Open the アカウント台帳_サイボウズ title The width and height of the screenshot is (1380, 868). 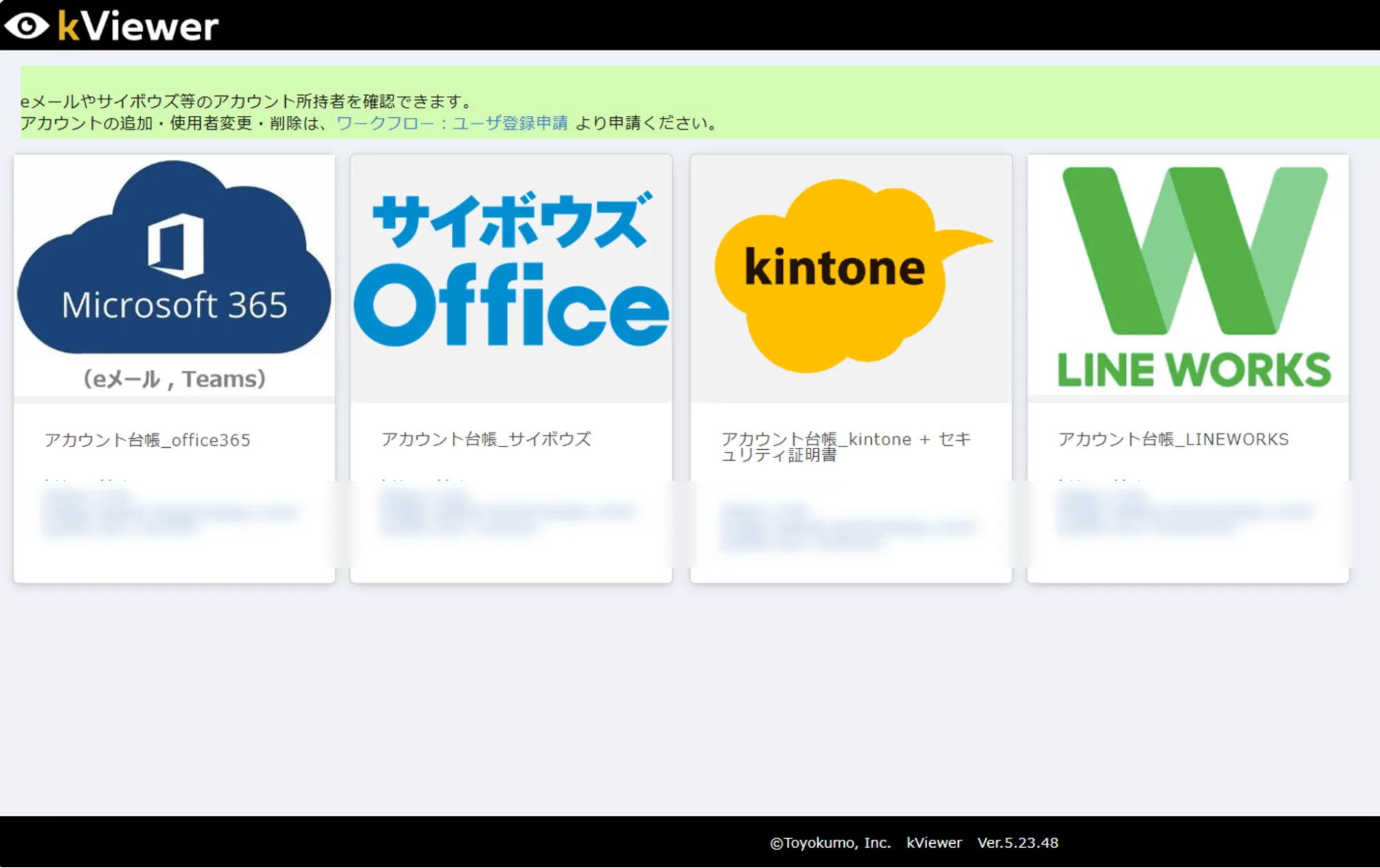point(486,440)
